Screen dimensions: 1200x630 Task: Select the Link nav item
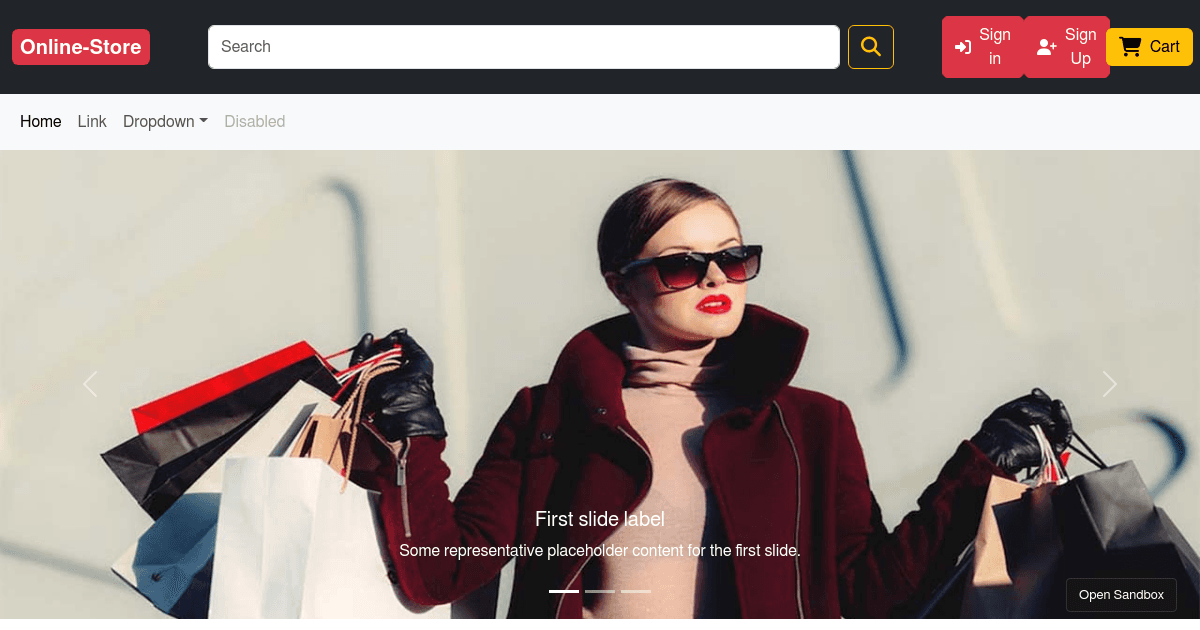[92, 121]
